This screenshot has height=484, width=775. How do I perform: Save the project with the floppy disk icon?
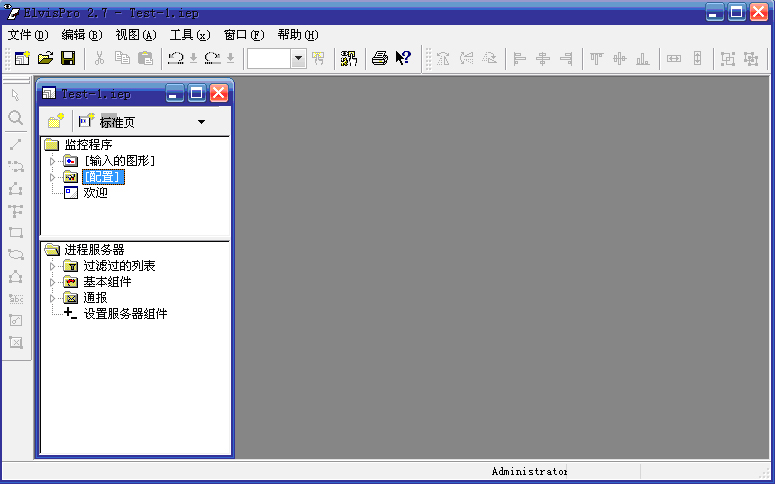(68, 59)
